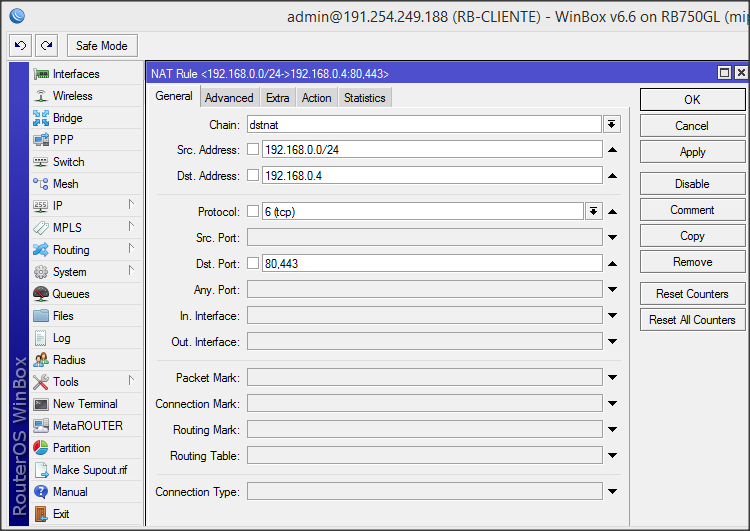Open the Switch menu icon
Viewport: 750px width, 531px height.
41,162
